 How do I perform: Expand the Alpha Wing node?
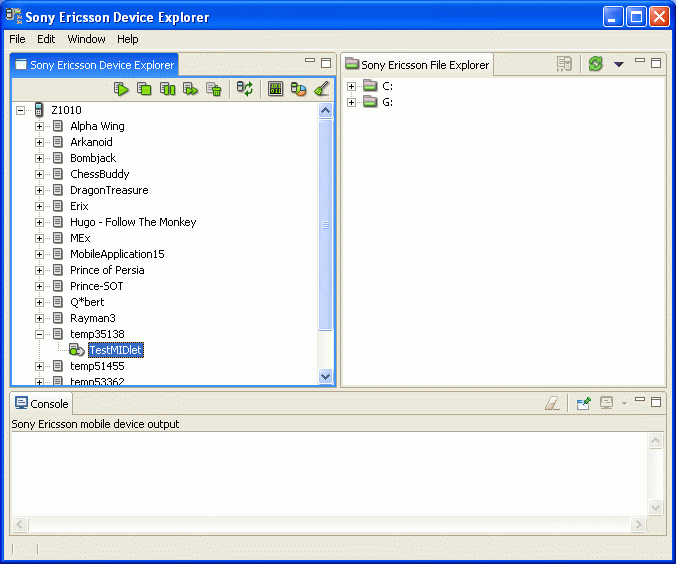click(39, 126)
